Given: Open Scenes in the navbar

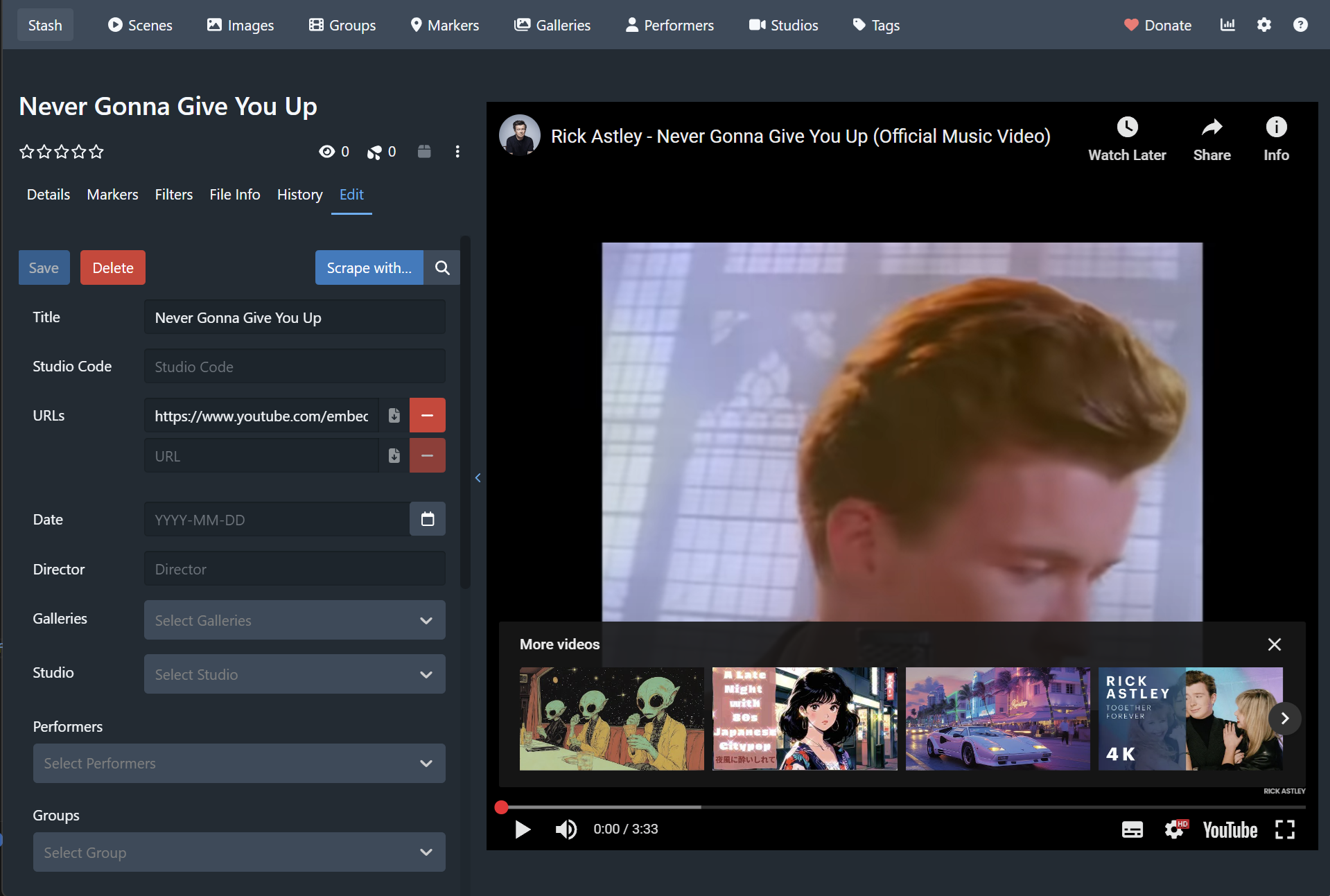Looking at the screenshot, I should 140,25.
